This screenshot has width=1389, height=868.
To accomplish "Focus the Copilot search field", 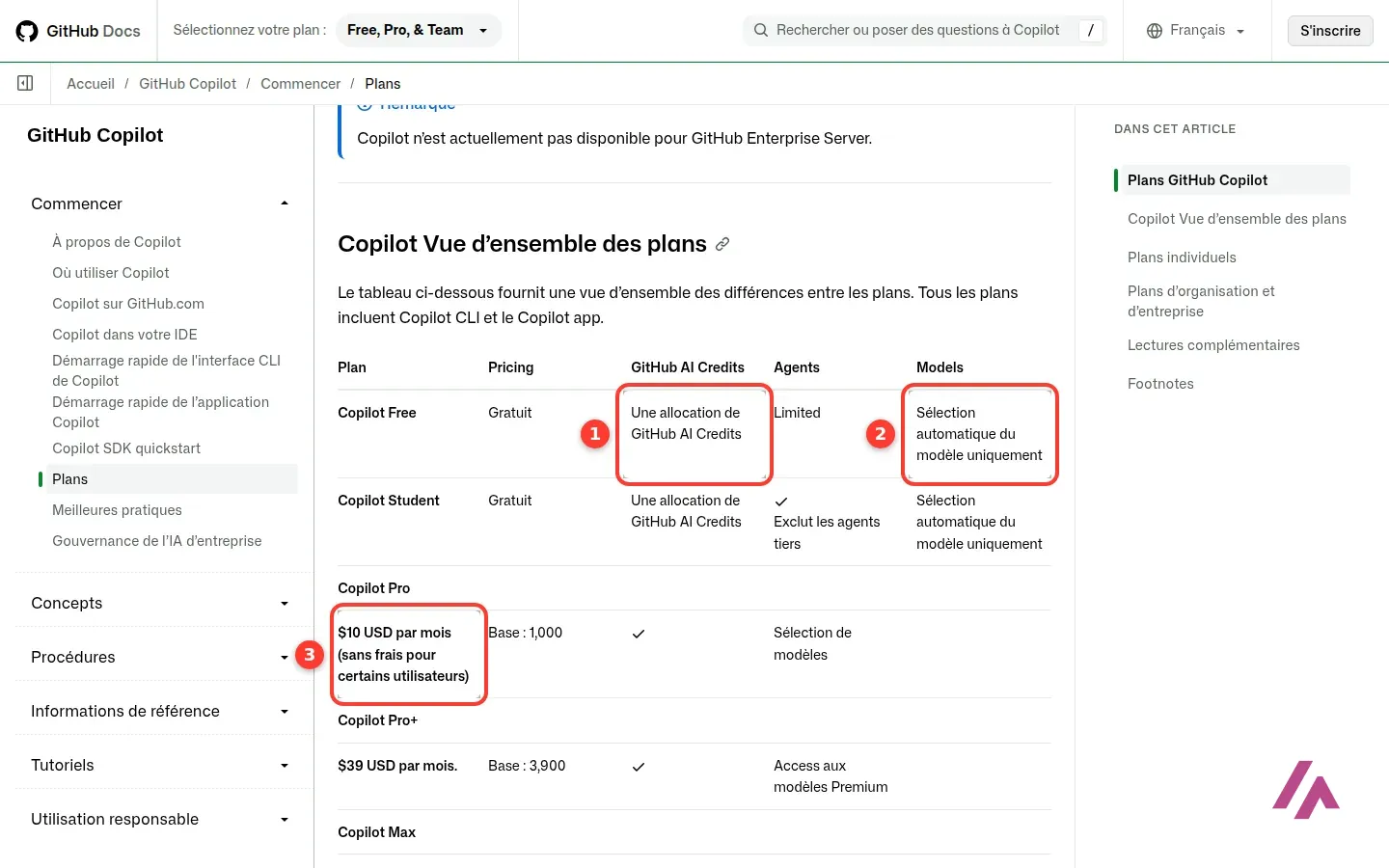I will [x=924, y=30].
